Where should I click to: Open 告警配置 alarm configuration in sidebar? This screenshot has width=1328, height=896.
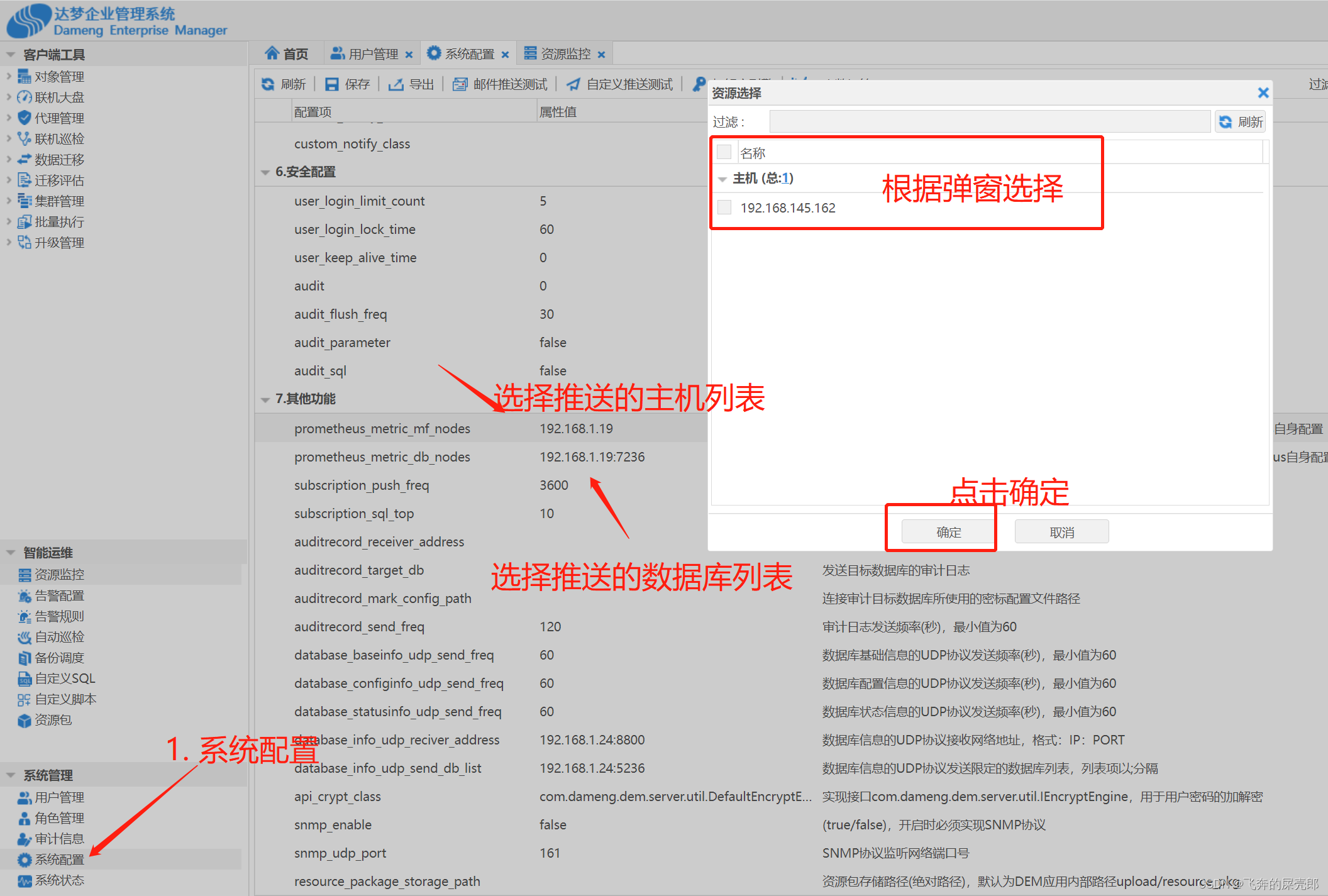(x=58, y=595)
